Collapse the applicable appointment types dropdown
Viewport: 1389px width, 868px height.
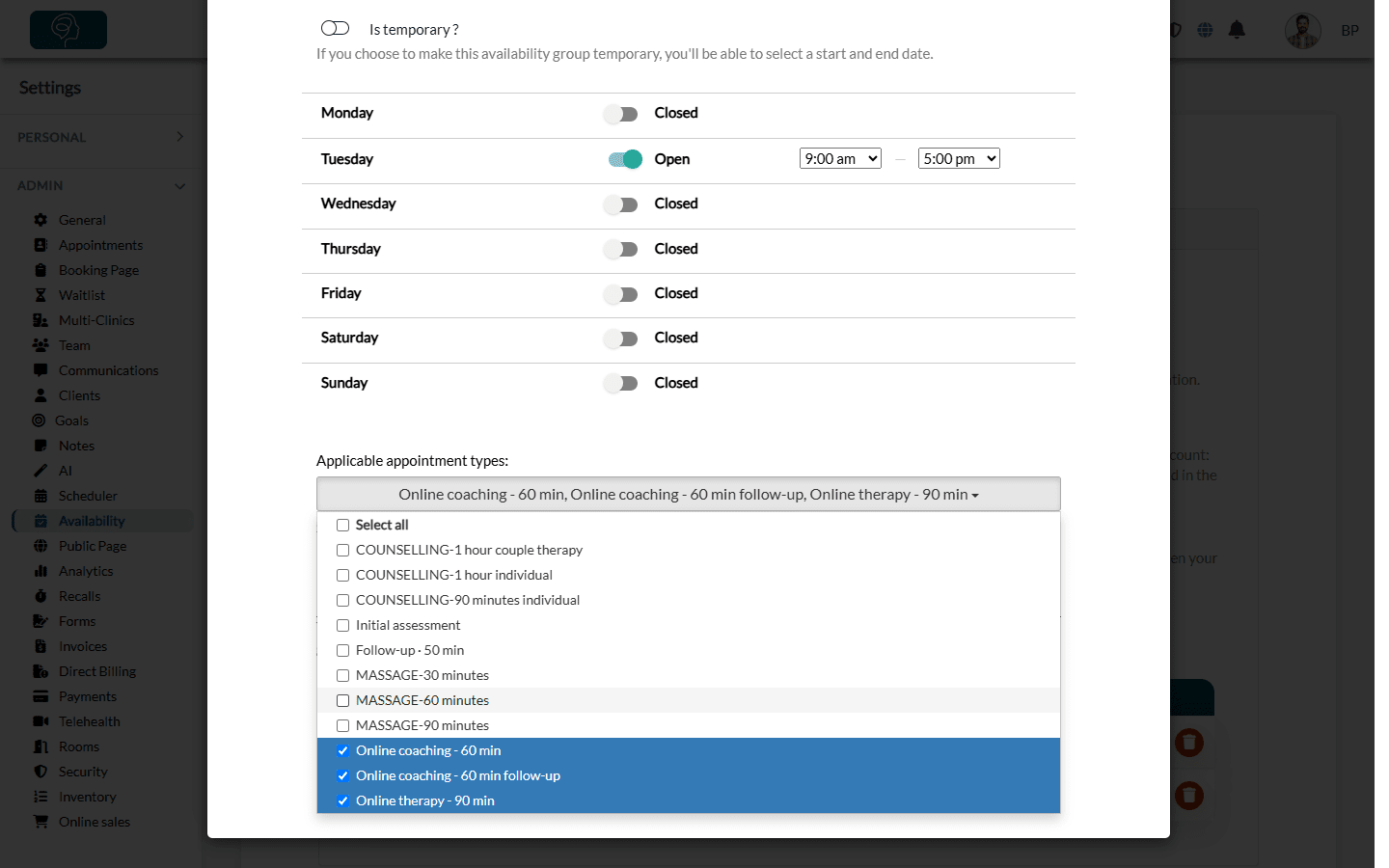click(689, 494)
